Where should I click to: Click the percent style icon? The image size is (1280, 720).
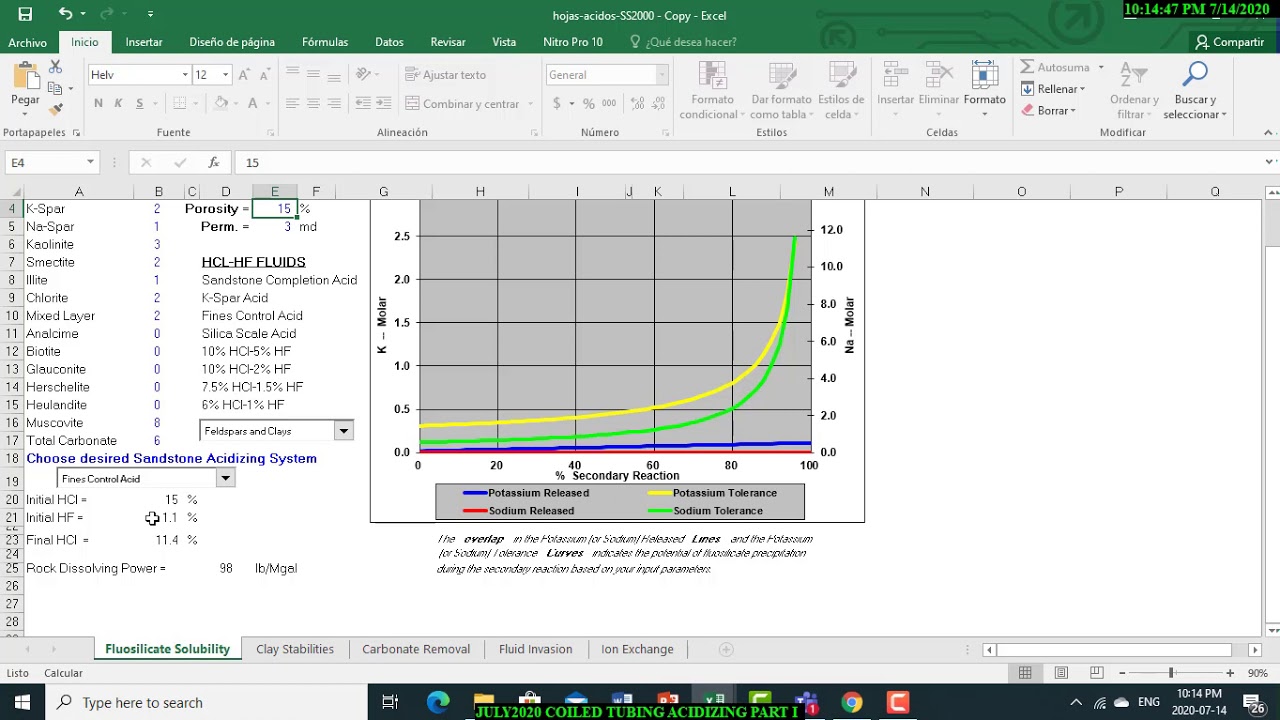tap(588, 103)
